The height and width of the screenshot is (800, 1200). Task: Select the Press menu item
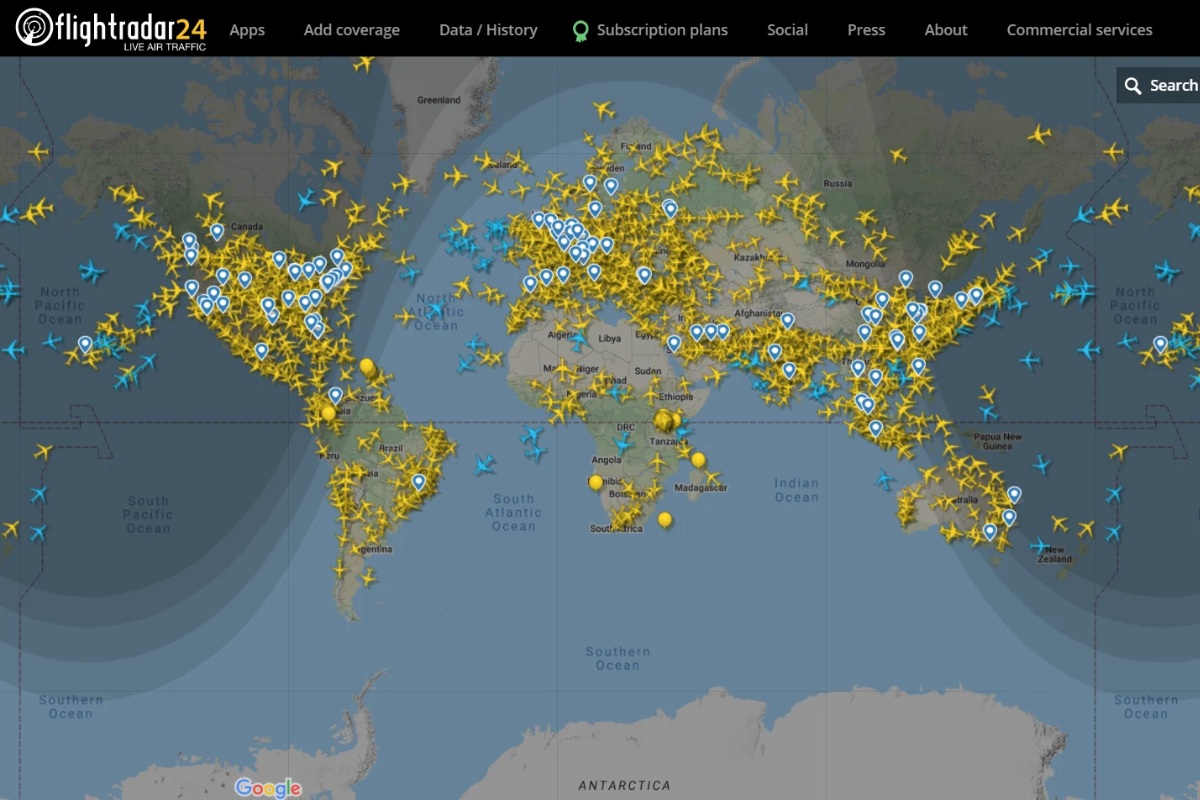(865, 30)
